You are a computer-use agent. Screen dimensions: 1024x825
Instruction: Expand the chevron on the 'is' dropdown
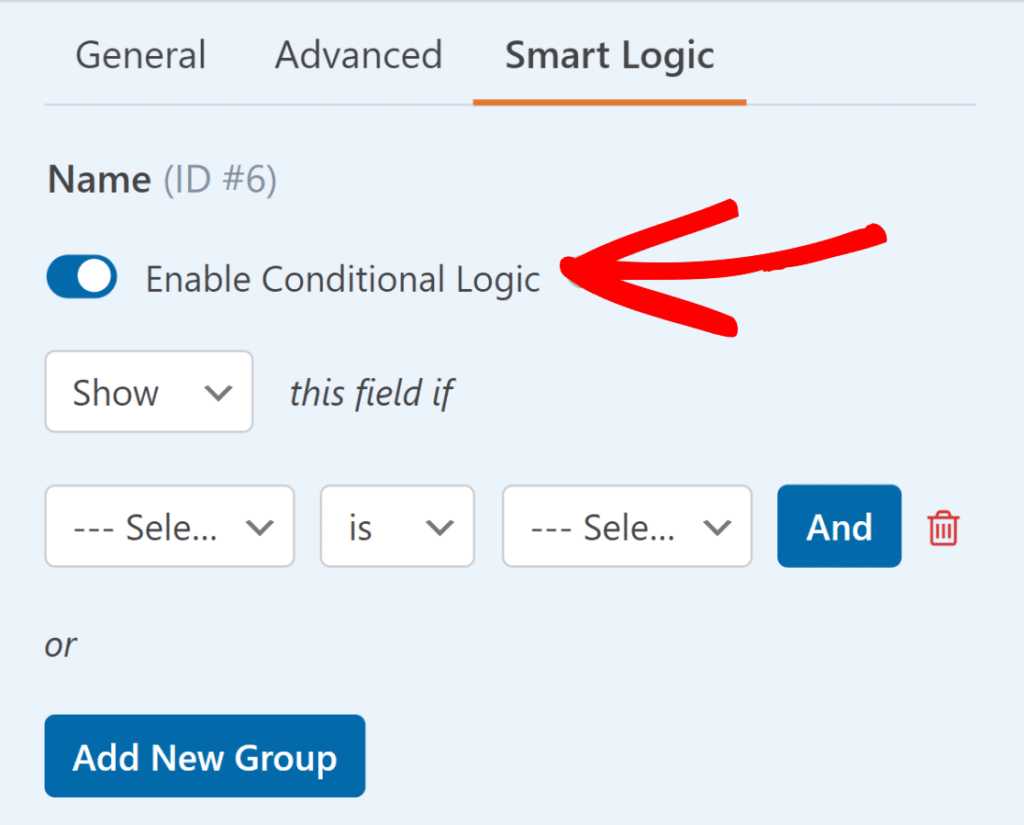pos(441,526)
